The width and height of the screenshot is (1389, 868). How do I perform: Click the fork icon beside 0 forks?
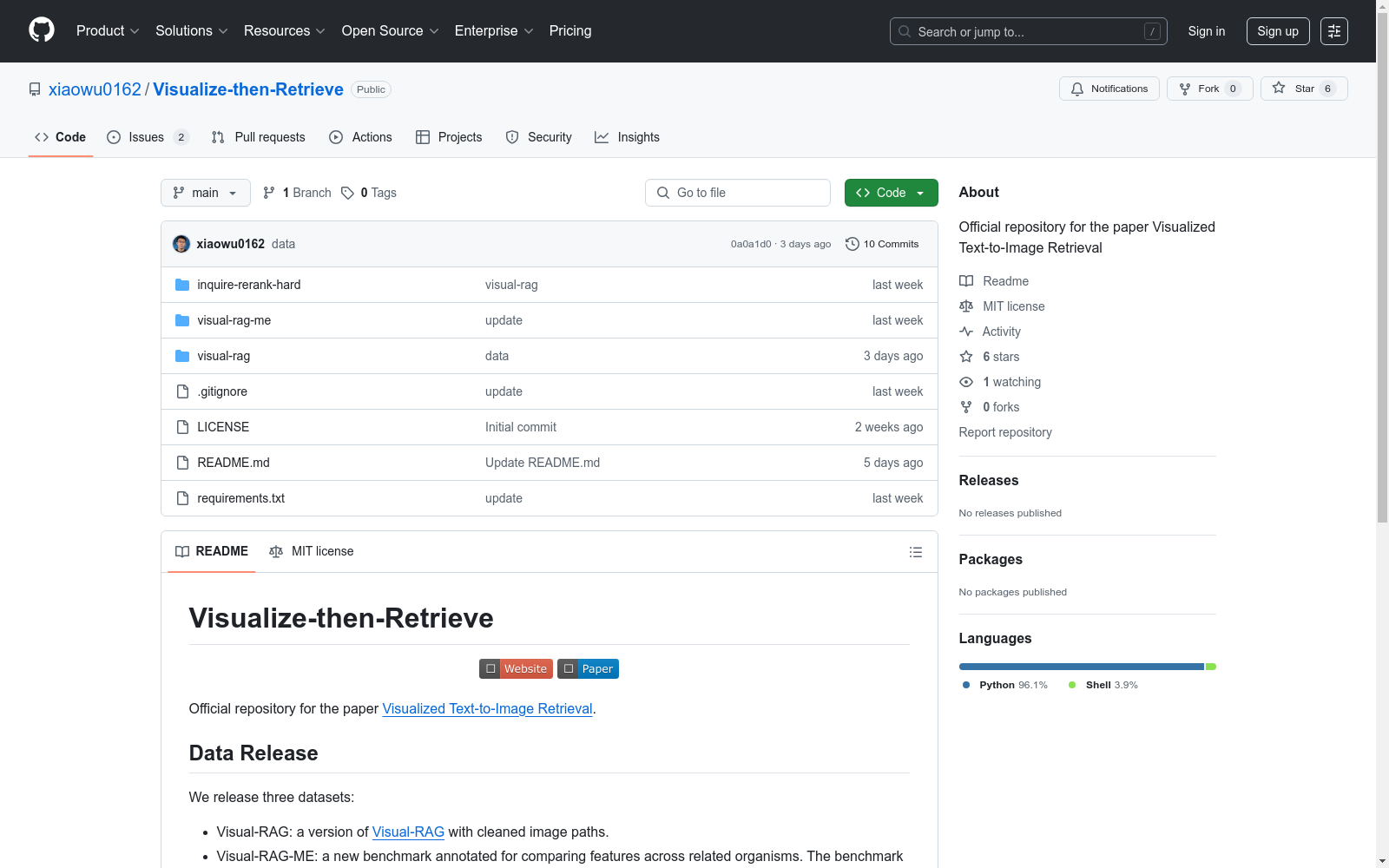(966, 407)
